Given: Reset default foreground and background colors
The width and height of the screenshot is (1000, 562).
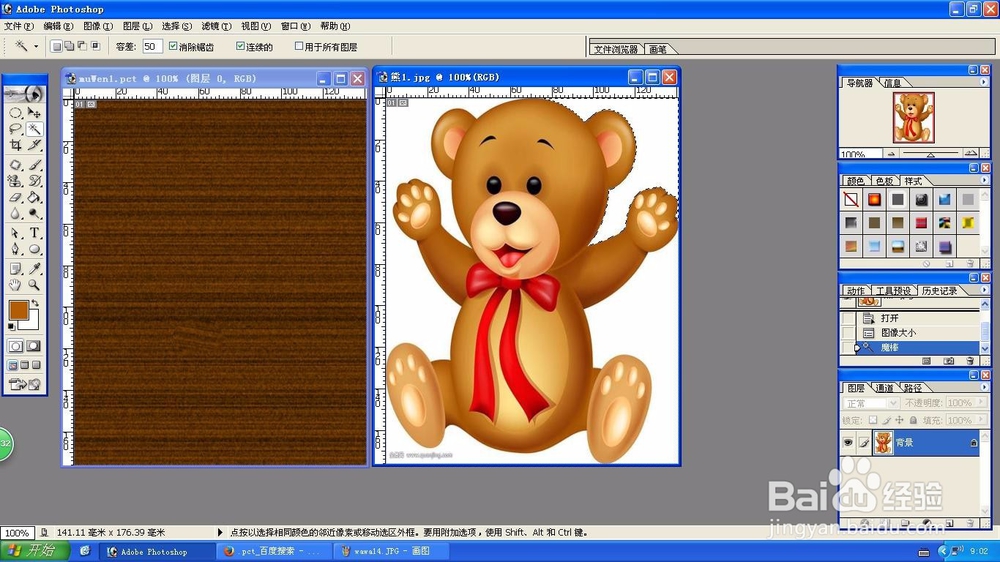Looking at the screenshot, I should (11, 327).
